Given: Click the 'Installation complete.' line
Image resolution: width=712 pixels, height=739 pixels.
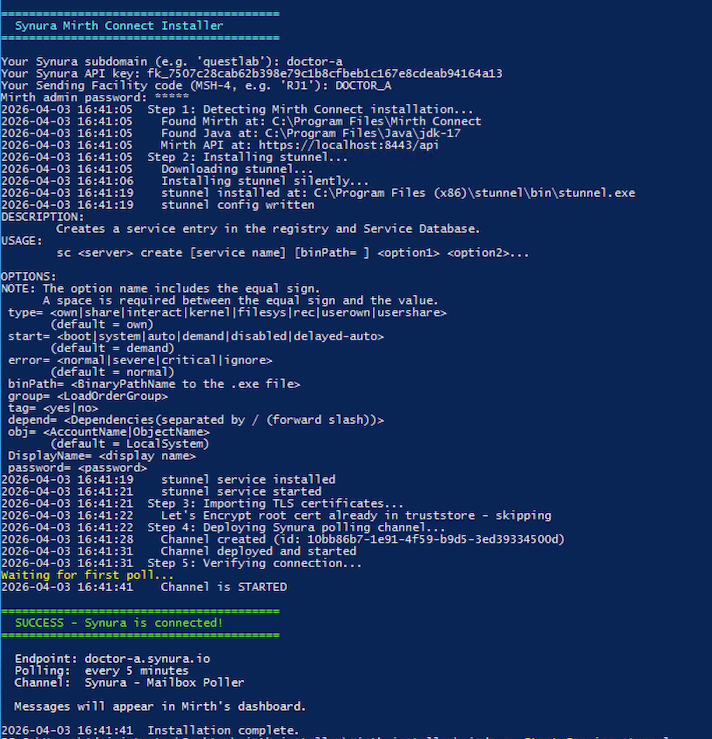Looking at the screenshot, I should [223, 731].
